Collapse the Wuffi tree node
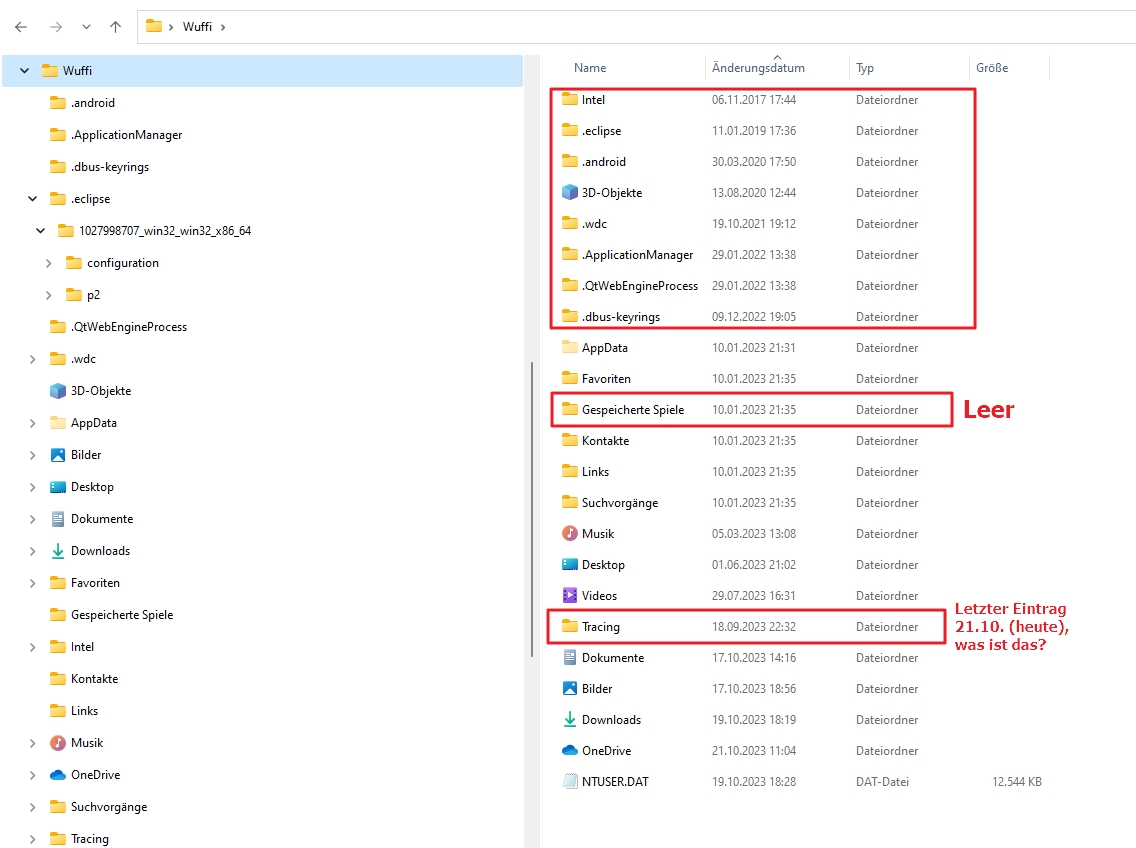The width and height of the screenshot is (1136, 848). click(x=25, y=70)
